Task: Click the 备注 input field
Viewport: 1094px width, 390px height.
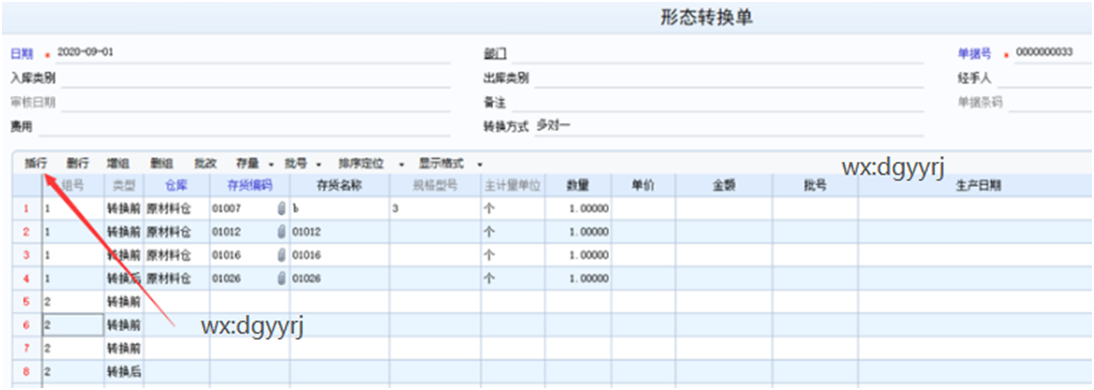Action: [x=717, y=103]
